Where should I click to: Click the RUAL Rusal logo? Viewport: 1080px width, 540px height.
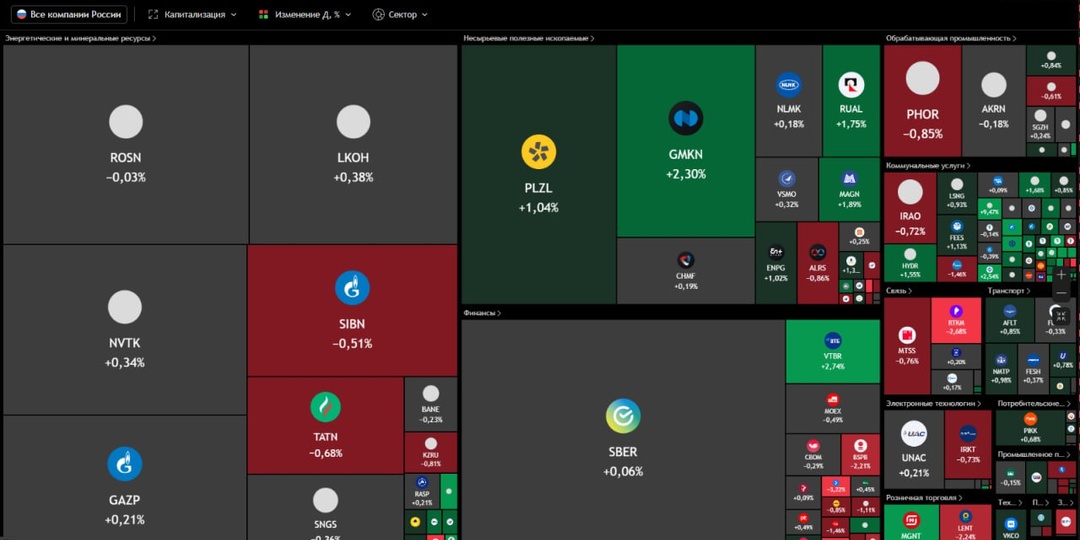[x=851, y=85]
